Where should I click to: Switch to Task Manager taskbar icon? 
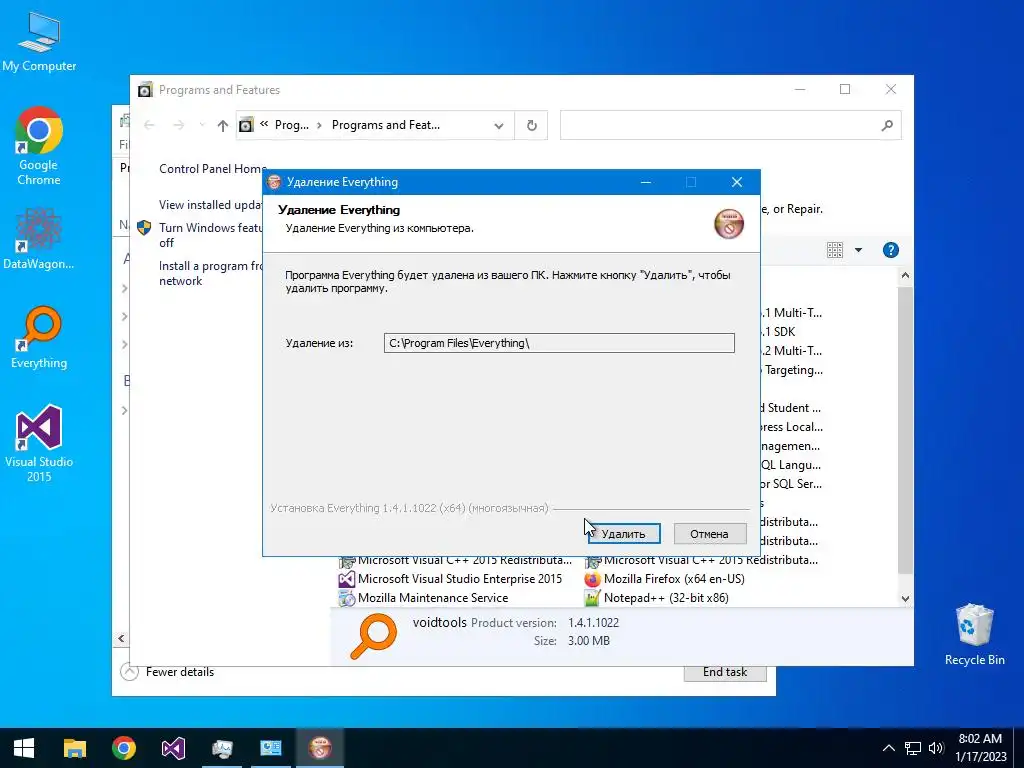point(222,748)
